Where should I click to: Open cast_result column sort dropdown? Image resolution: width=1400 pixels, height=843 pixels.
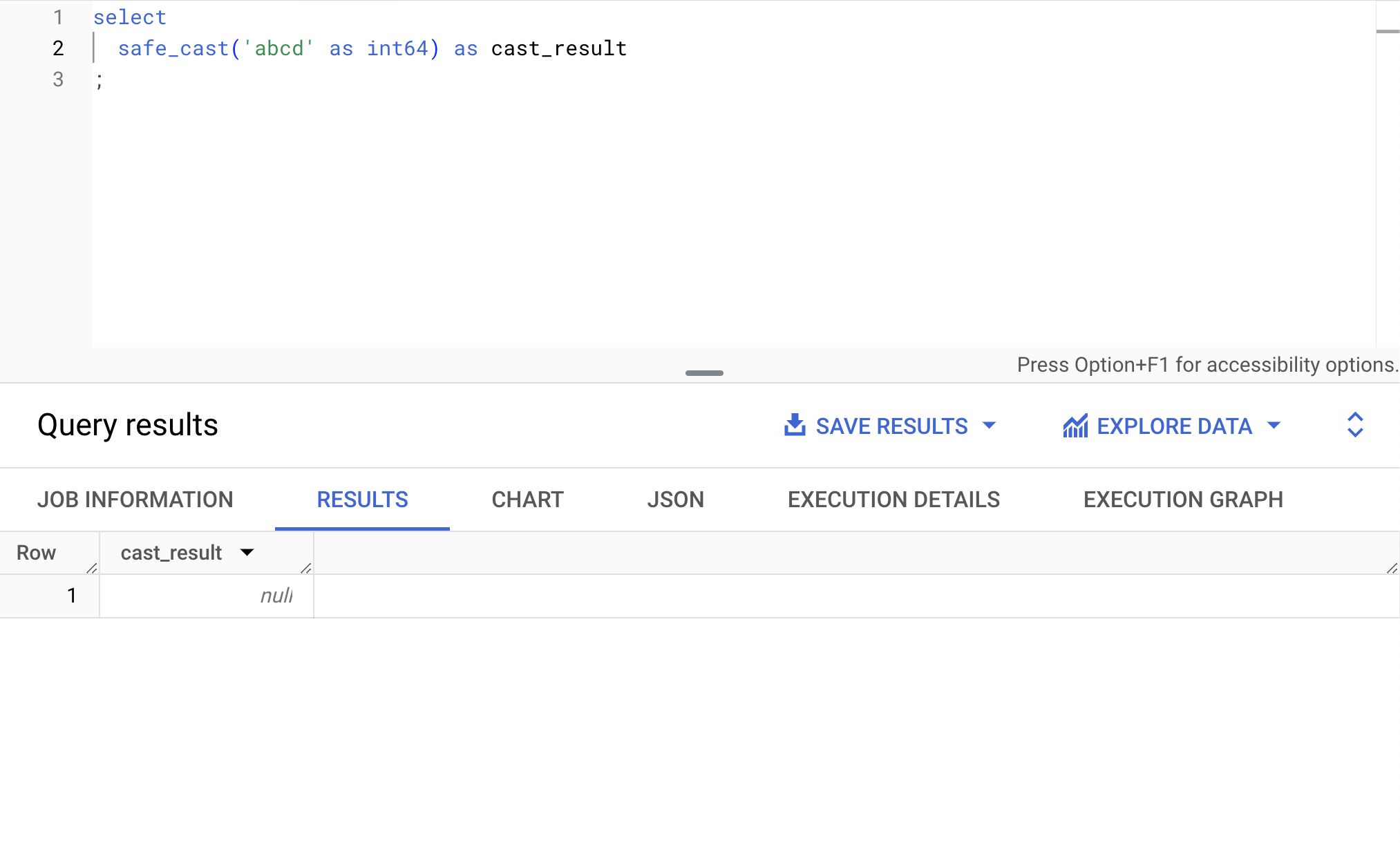click(247, 553)
